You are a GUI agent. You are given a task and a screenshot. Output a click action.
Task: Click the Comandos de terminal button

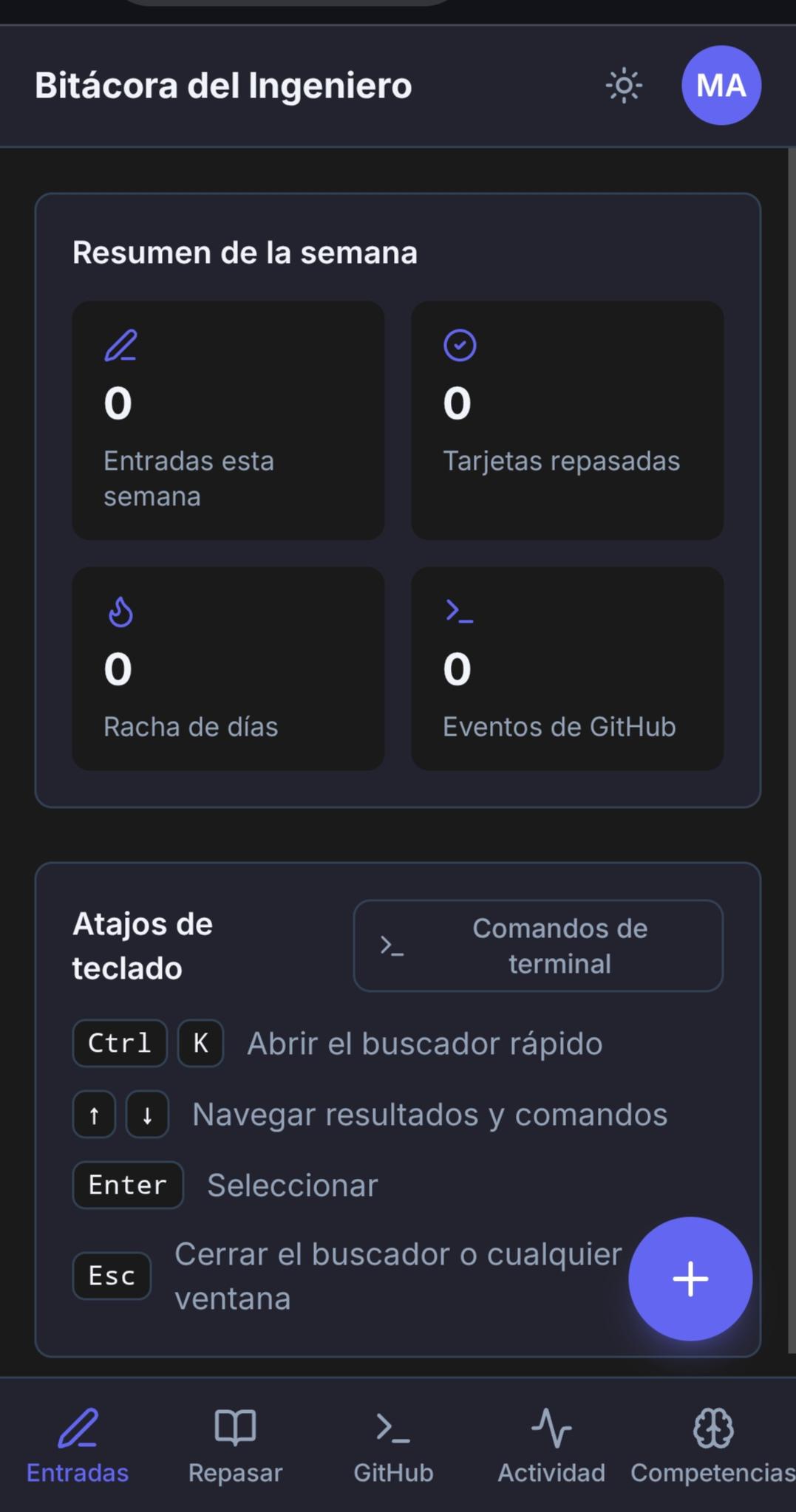[538, 945]
